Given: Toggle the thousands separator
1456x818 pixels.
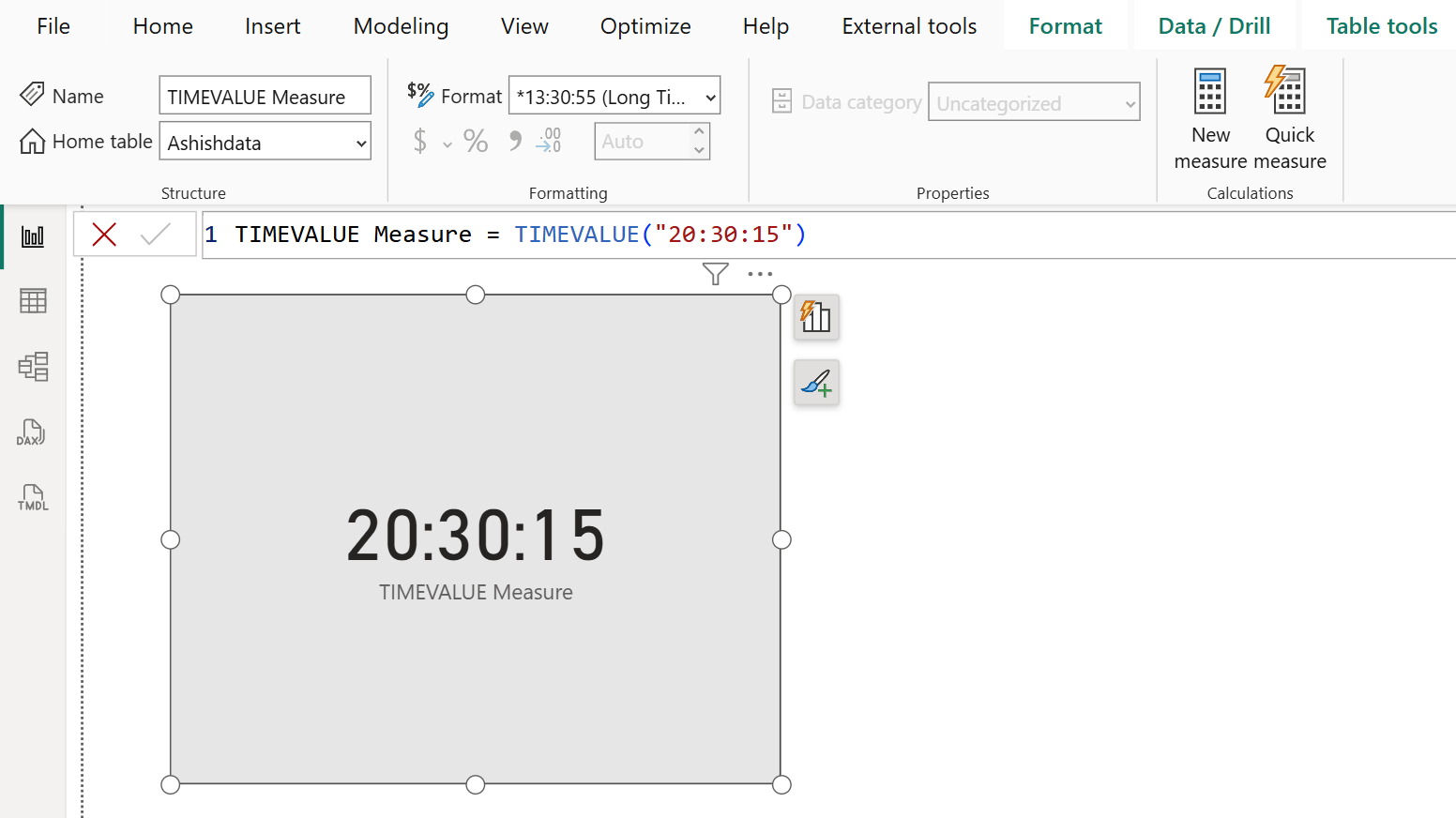Looking at the screenshot, I should click(513, 141).
